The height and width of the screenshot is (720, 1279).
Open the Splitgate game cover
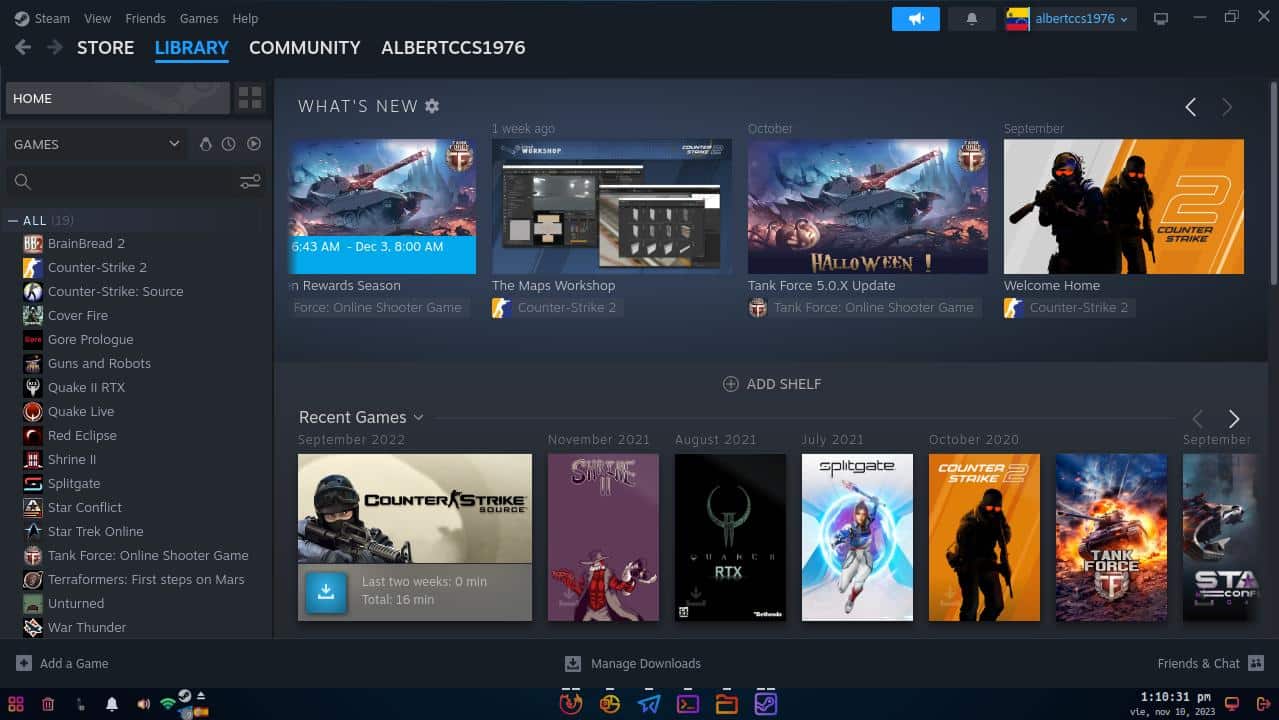857,537
